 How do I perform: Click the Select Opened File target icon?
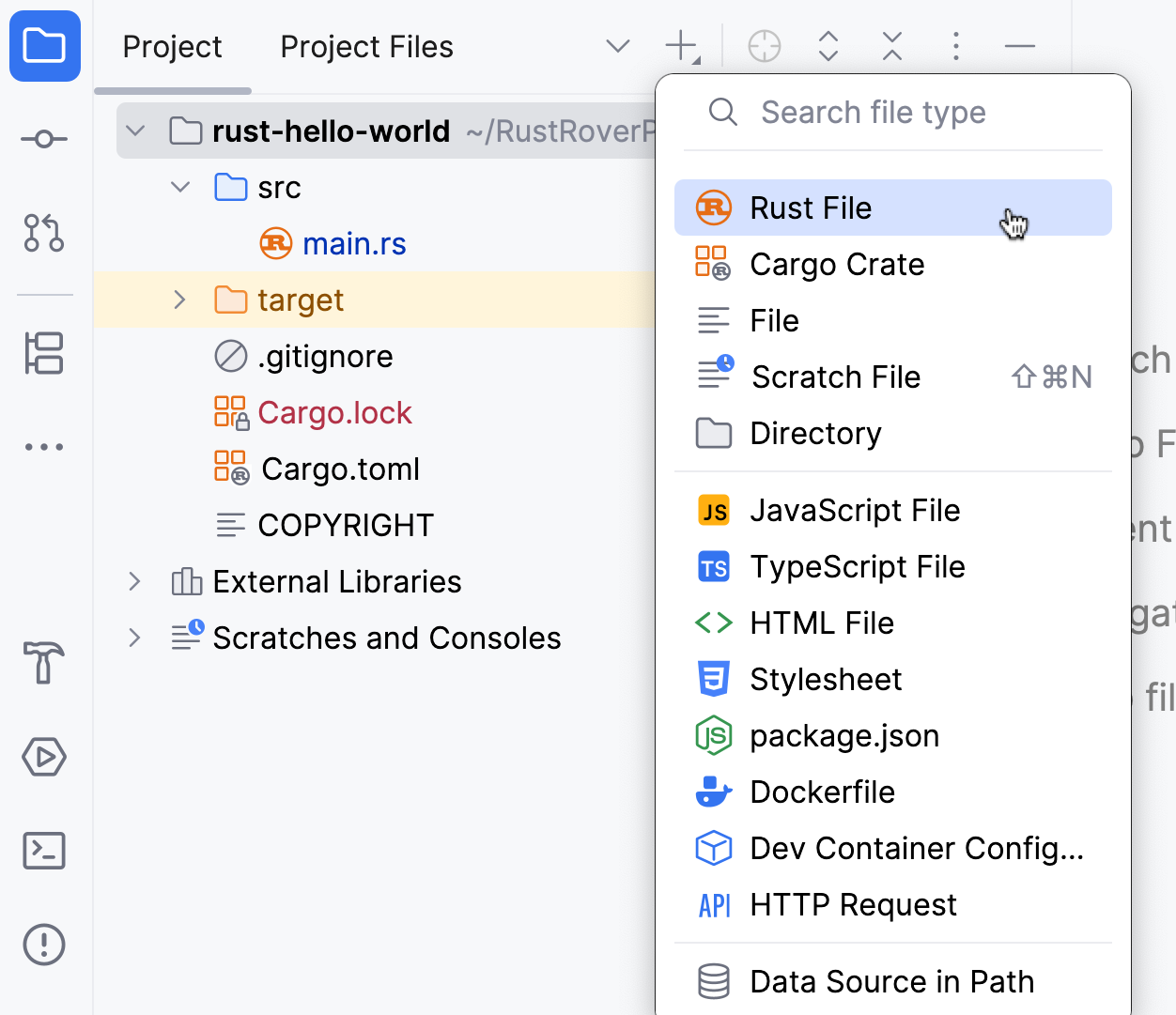(764, 45)
